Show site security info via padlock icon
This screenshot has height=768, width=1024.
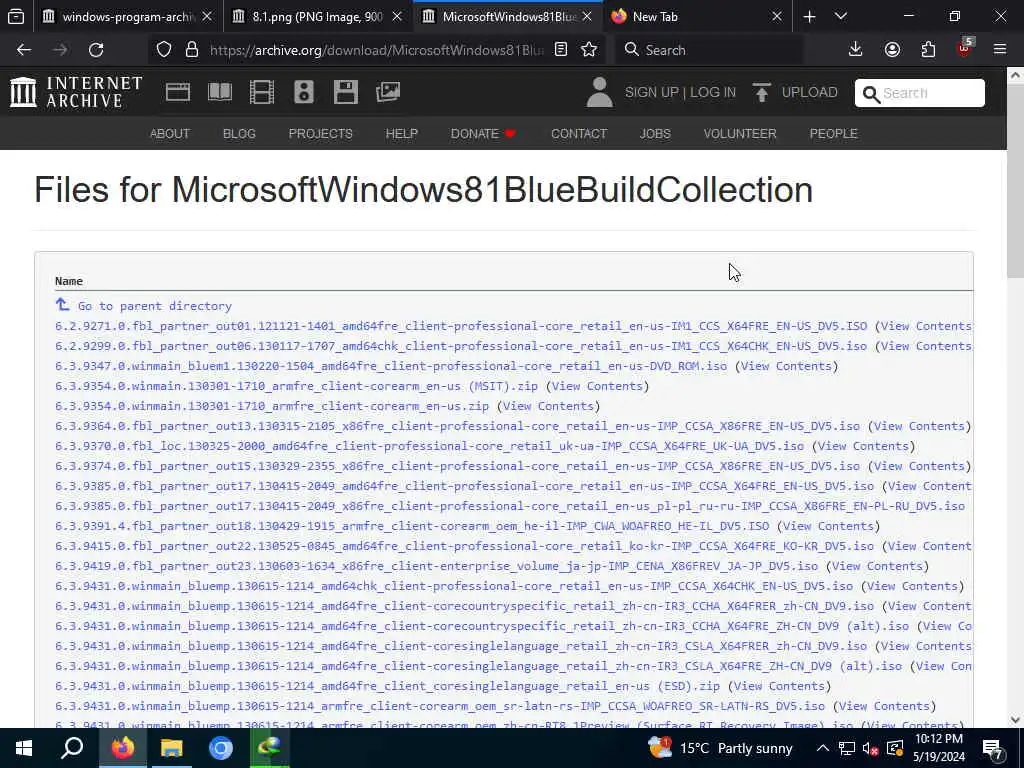click(192, 50)
